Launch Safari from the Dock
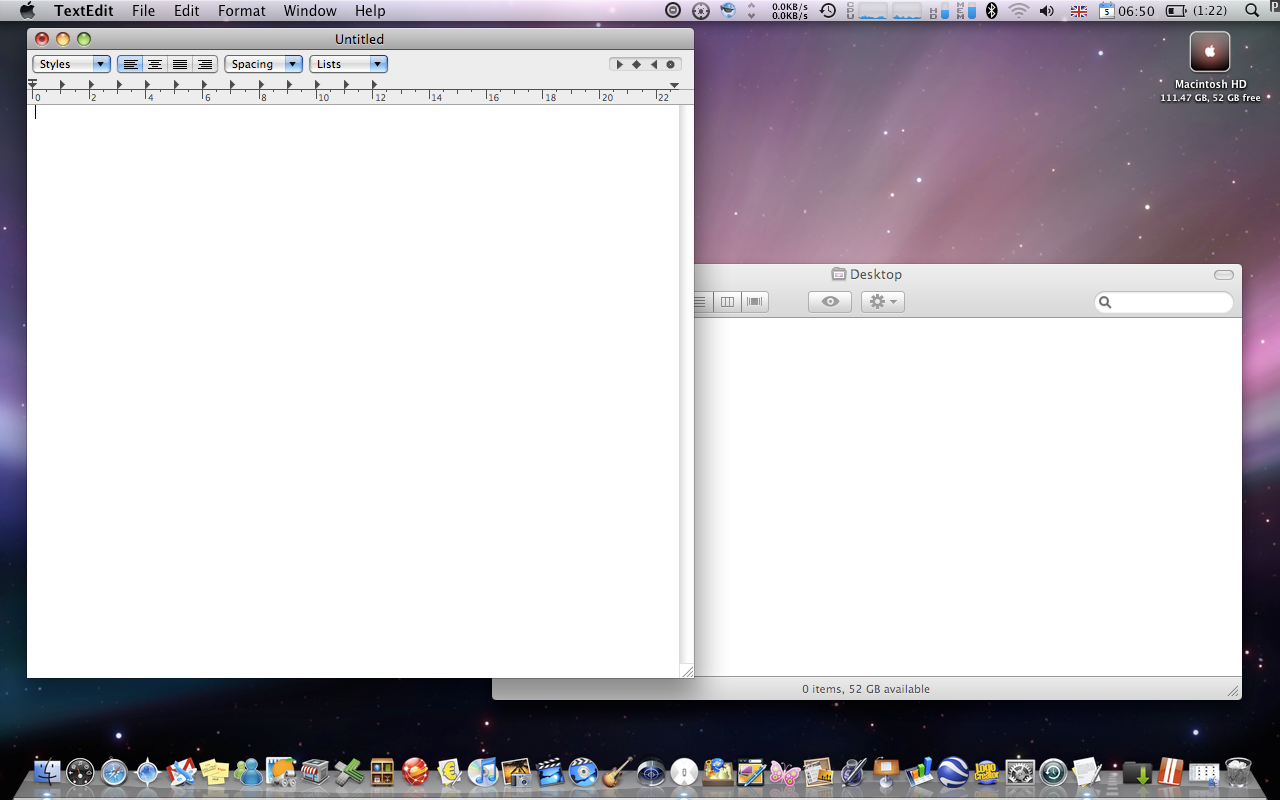 (x=114, y=772)
